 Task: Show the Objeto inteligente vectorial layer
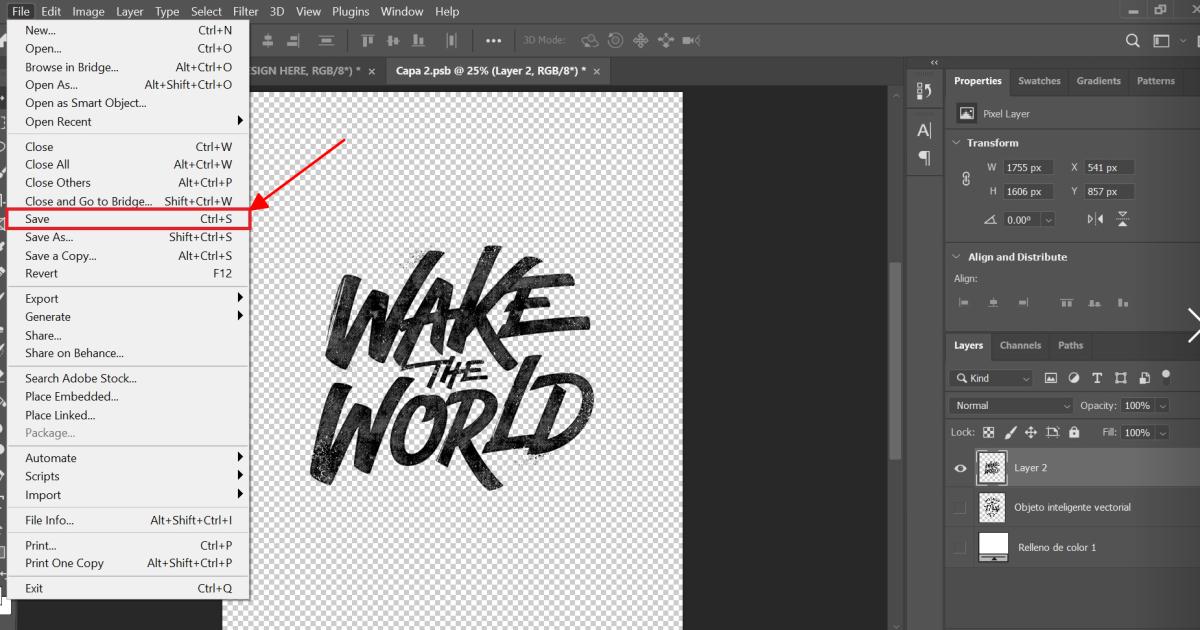[960, 508]
